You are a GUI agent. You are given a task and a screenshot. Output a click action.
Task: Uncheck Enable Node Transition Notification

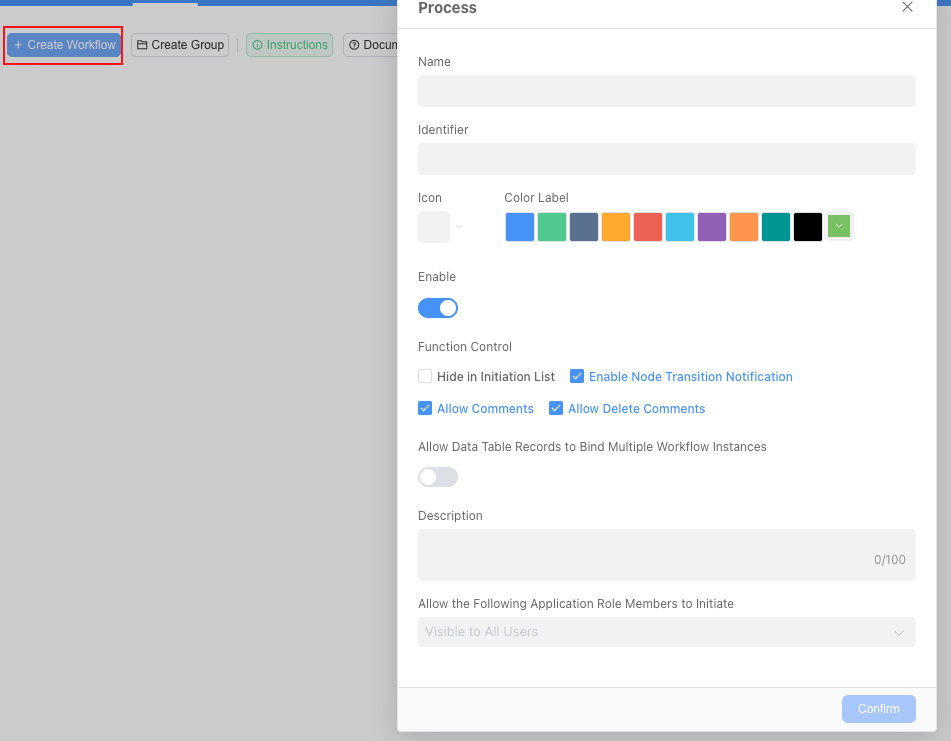[x=577, y=377]
